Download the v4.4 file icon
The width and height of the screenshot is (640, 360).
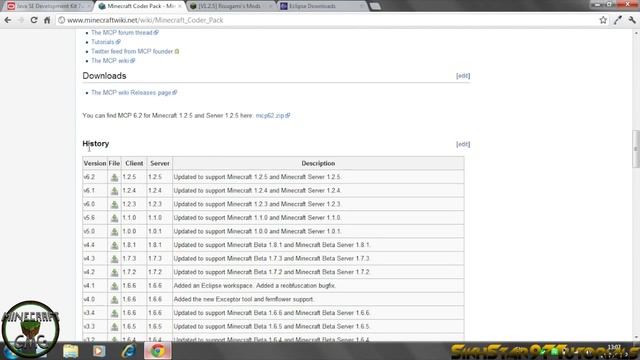pyautogui.click(x=114, y=245)
